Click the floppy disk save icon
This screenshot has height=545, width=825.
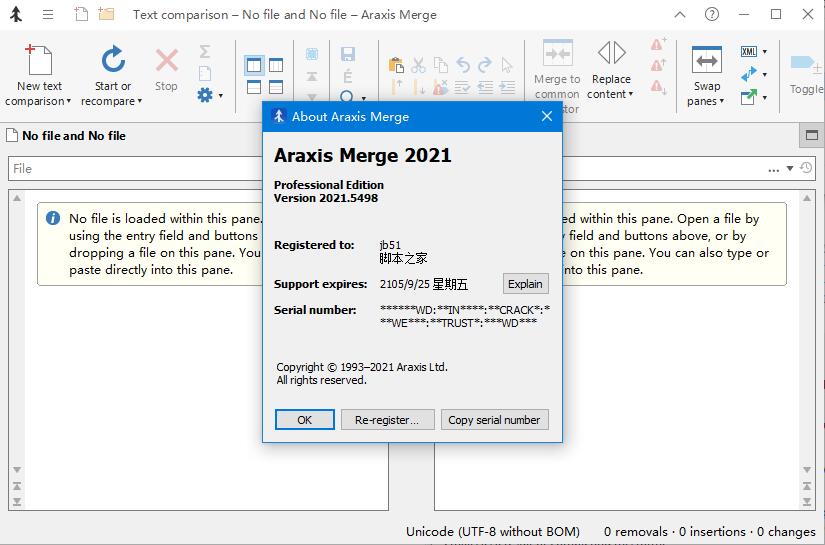pyautogui.click(x=348, y=54)
